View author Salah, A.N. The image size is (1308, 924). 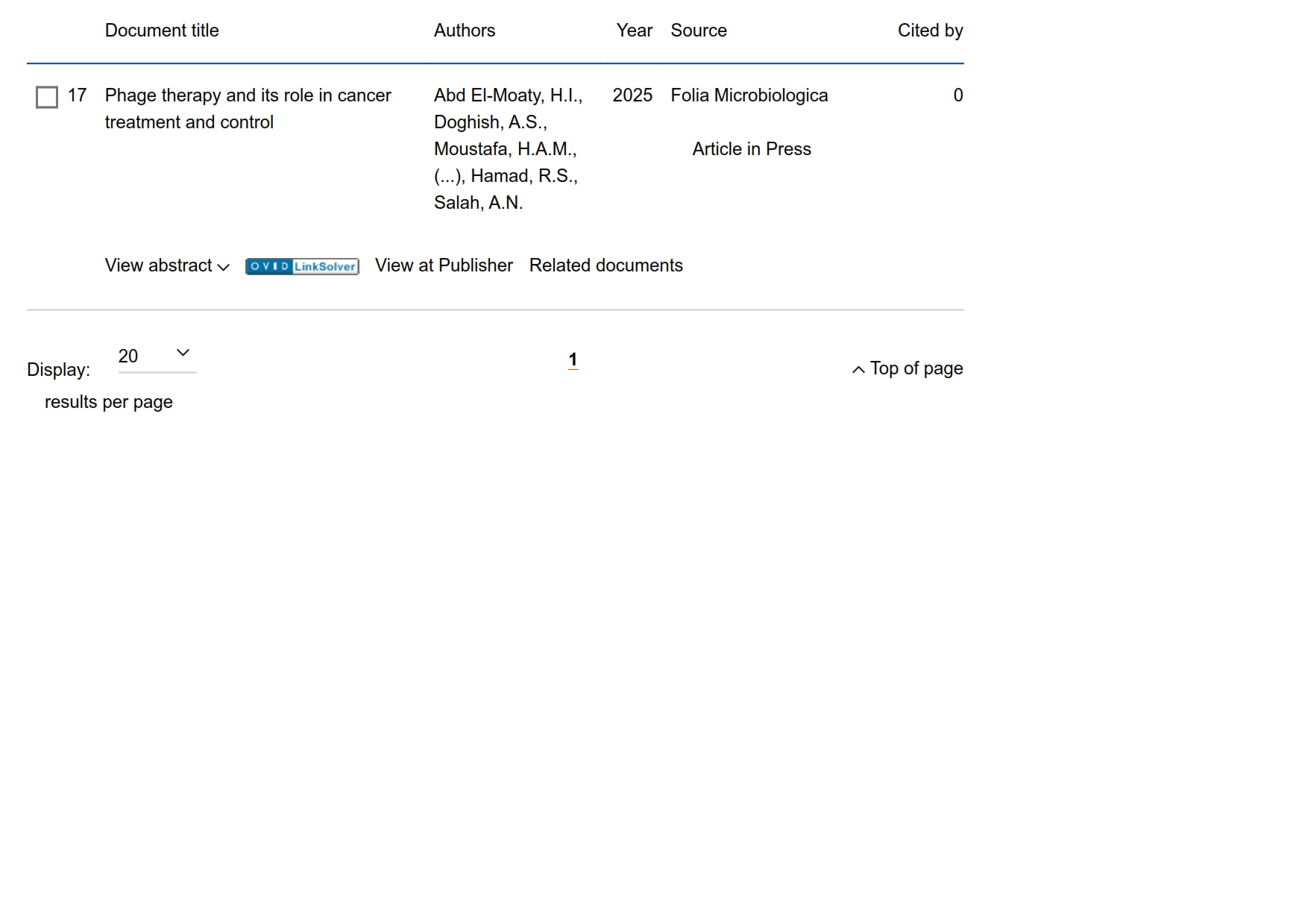[477, 204]
